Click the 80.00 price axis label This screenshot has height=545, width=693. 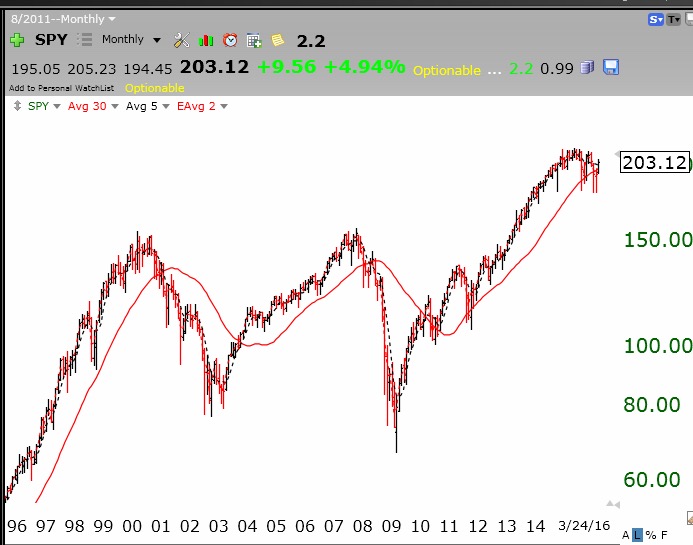pos(651,404)
